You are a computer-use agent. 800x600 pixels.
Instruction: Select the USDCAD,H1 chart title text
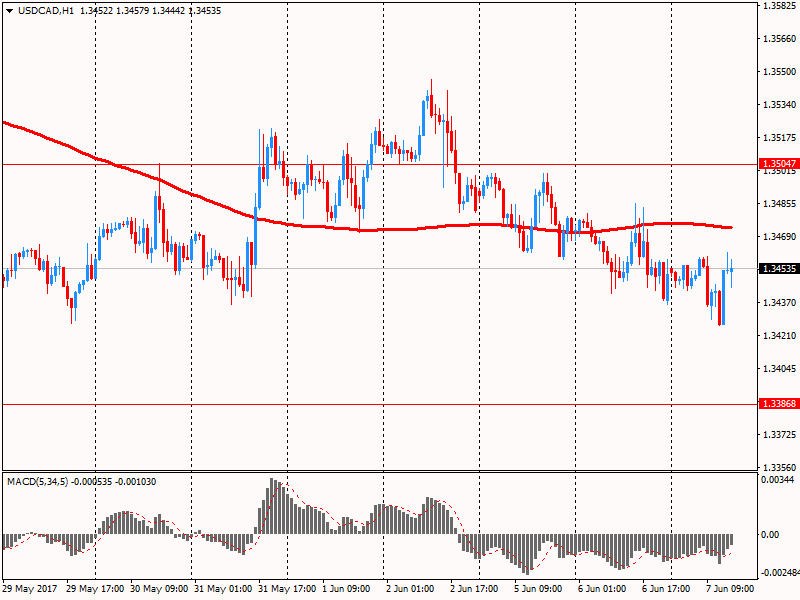coord(46,11)
